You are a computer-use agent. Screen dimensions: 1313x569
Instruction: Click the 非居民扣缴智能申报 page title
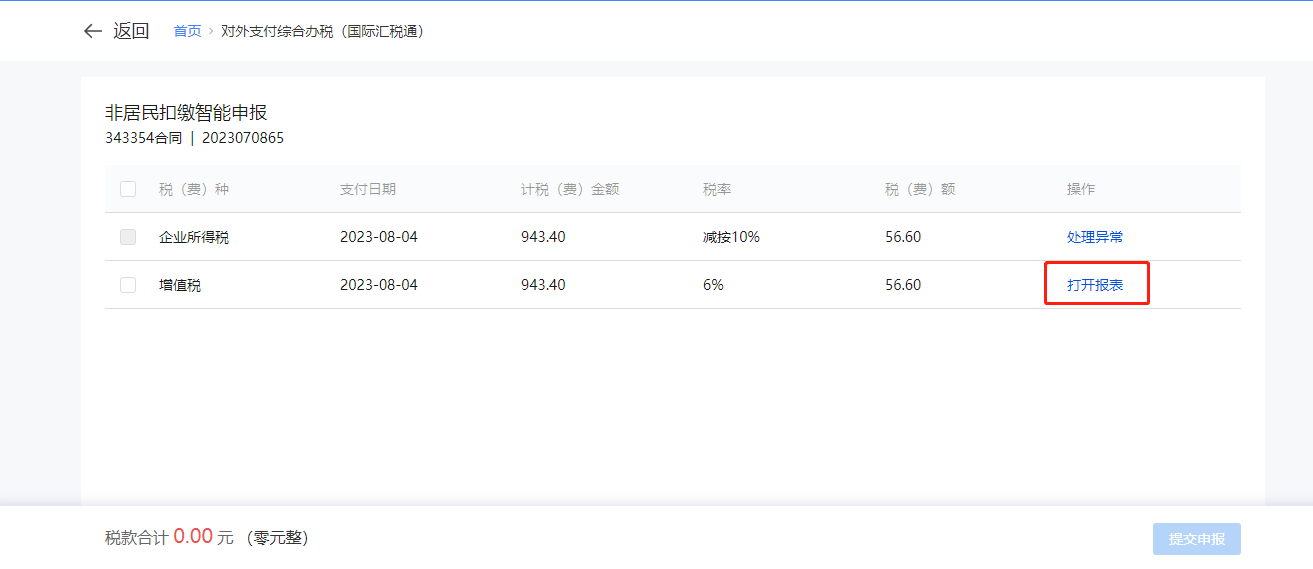[x=186, y=113]
